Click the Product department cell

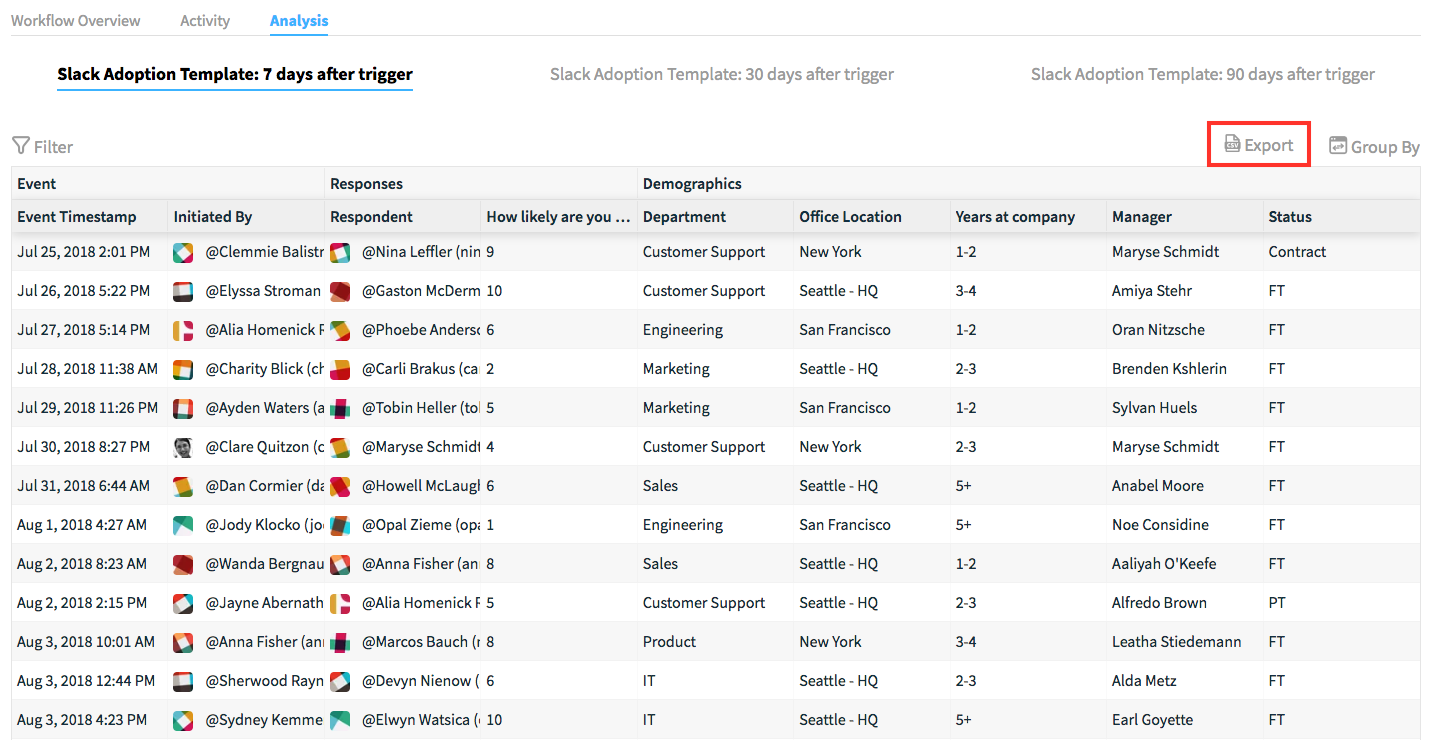pos(669,642)
